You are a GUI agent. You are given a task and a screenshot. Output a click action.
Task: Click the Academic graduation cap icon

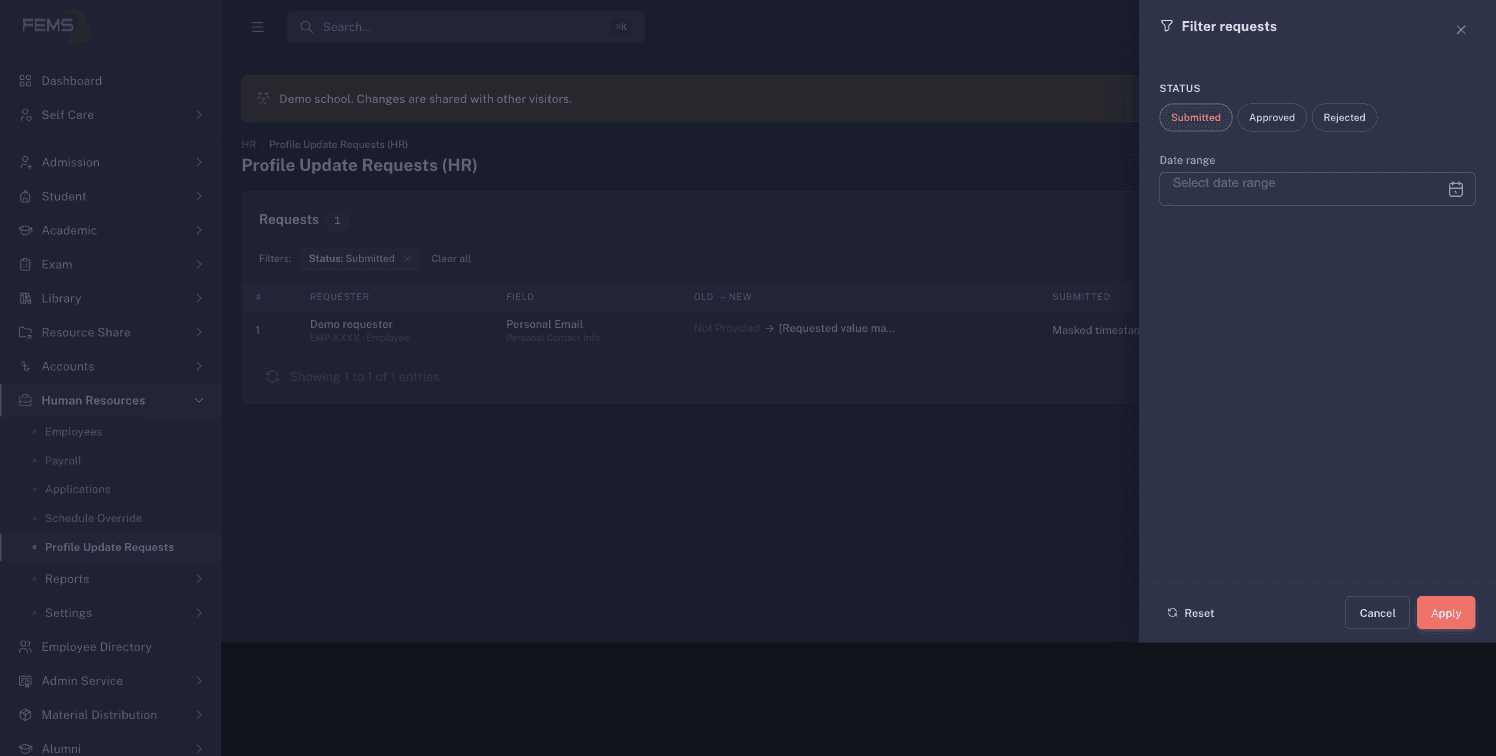(26, 230)
